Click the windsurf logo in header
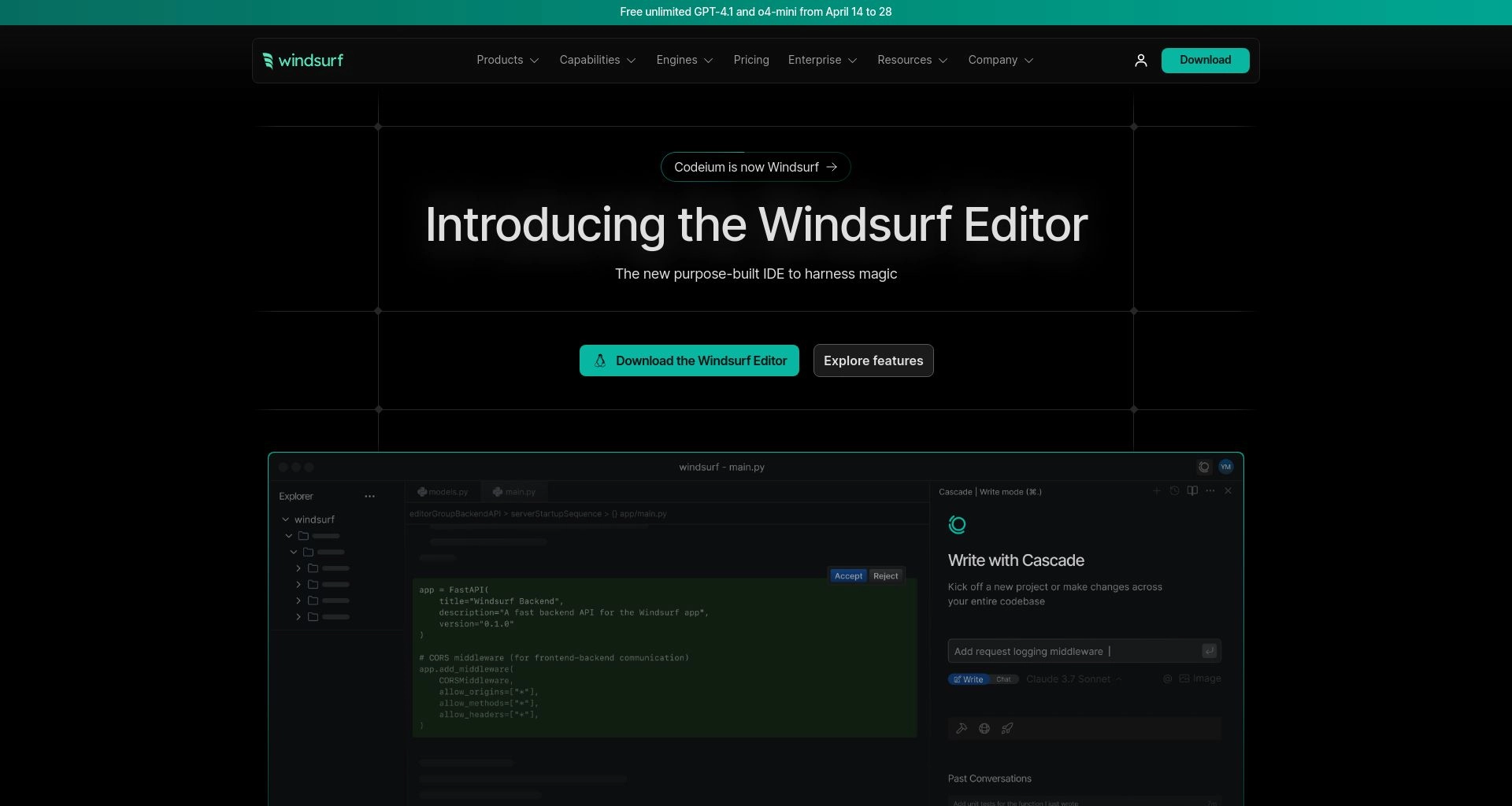Viewport: 1512px width, 806px height. coord(303,61)
